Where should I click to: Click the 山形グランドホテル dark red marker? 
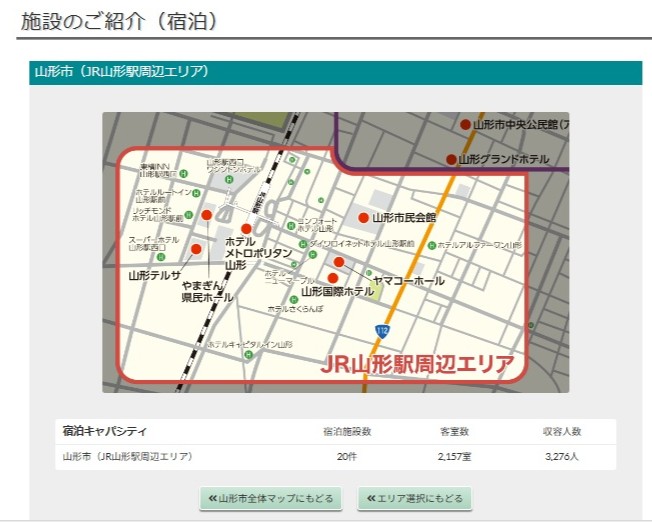click(451, 159)
